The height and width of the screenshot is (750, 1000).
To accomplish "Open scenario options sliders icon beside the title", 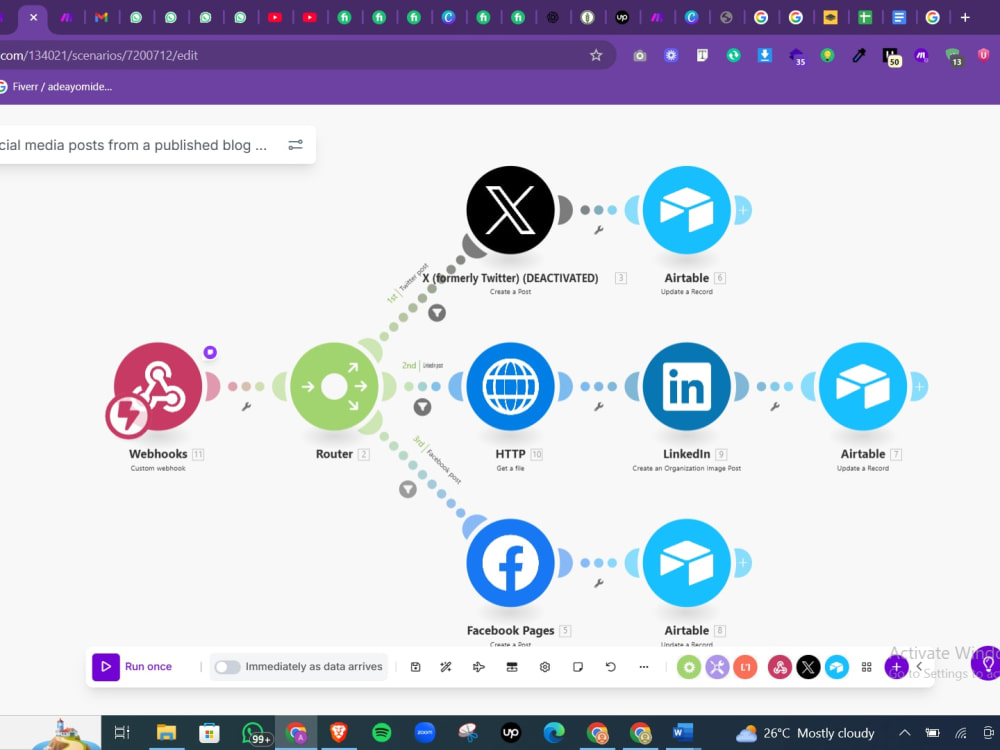I will pyautogui.click(x=295, y=145).
